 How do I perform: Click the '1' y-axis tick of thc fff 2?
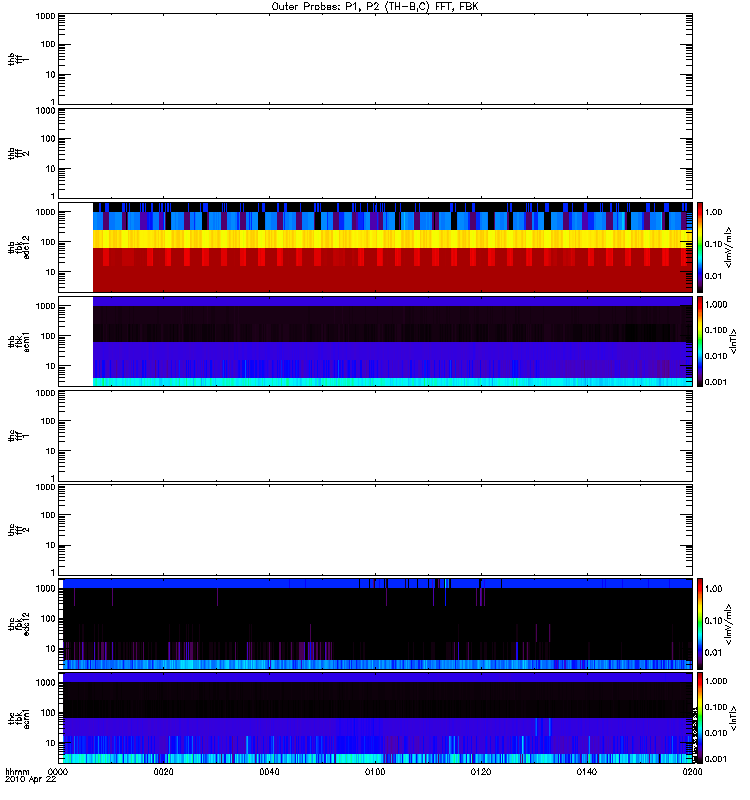point(53,572)
